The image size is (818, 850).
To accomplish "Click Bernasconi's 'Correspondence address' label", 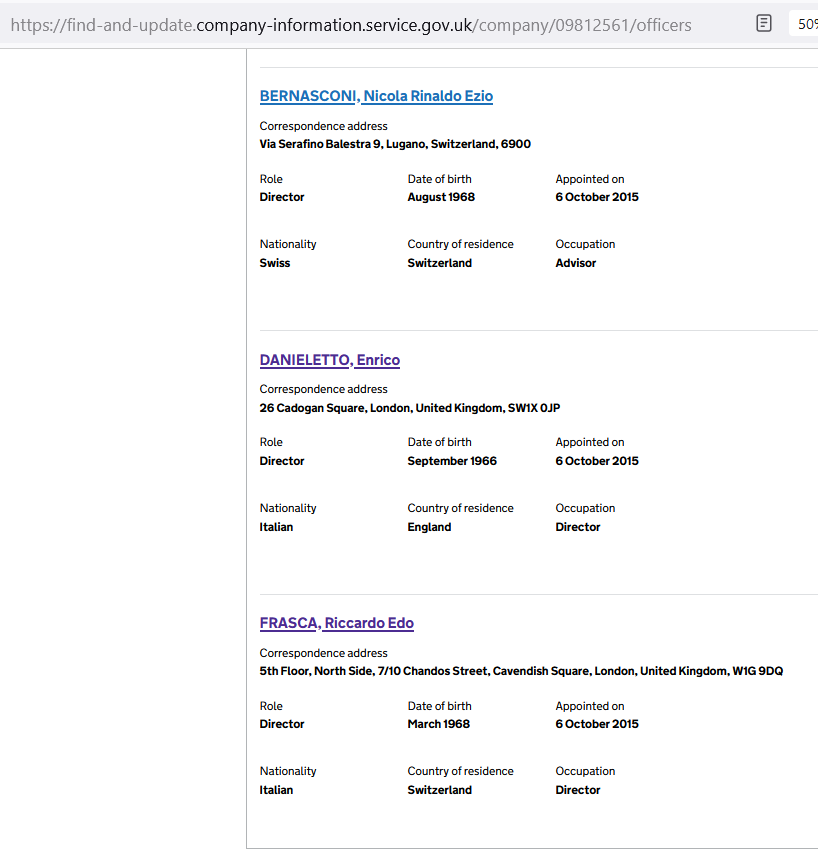I will pyautogui.click(x=324, y=126).
